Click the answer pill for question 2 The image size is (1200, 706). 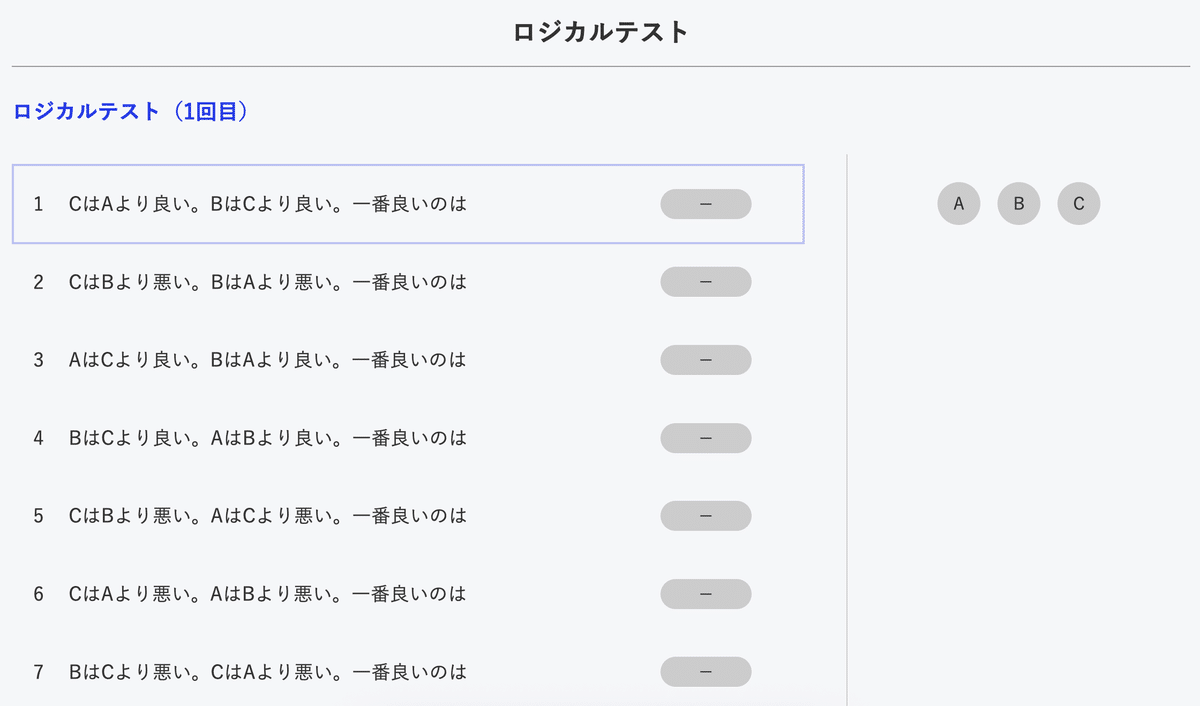click(706, 282)
